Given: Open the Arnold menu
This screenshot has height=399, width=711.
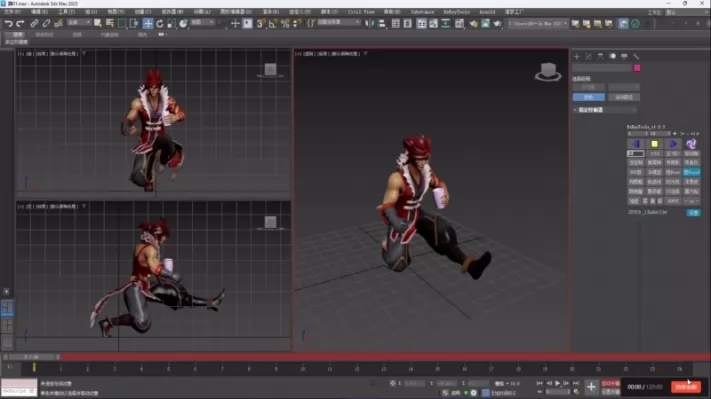Looking at the screenshot, I should point(487,12).
